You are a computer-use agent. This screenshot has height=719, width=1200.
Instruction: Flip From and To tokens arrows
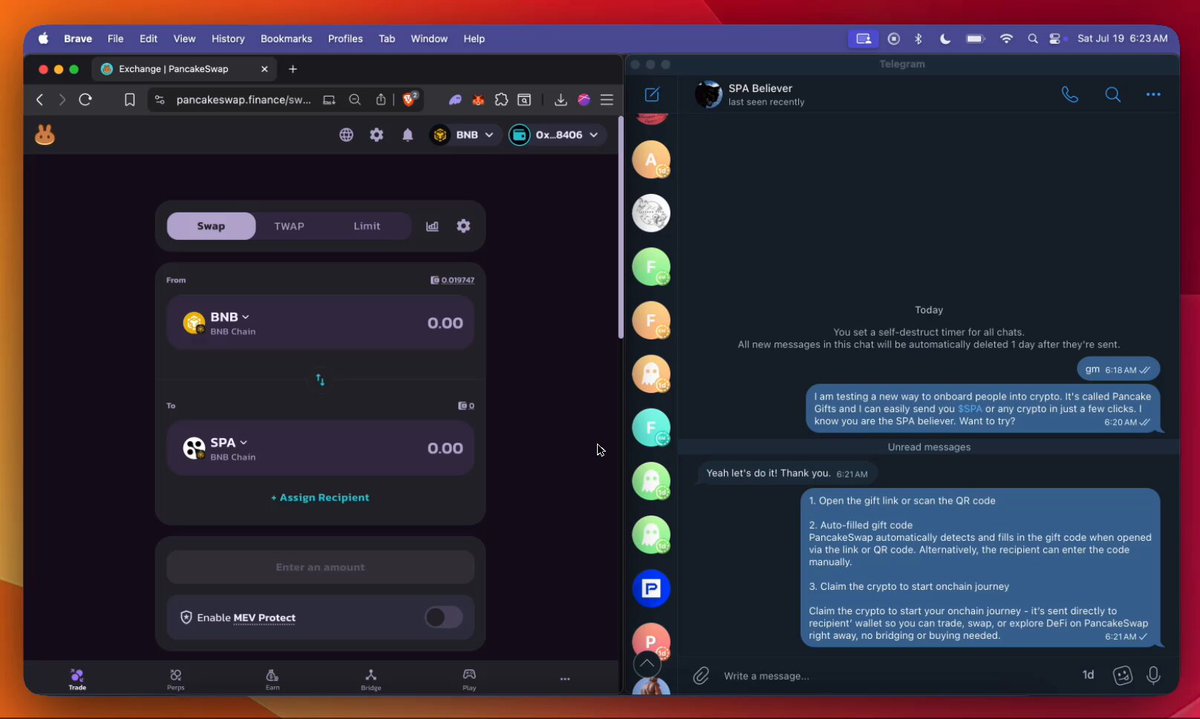pyautogui.click(x=320, y=380)
